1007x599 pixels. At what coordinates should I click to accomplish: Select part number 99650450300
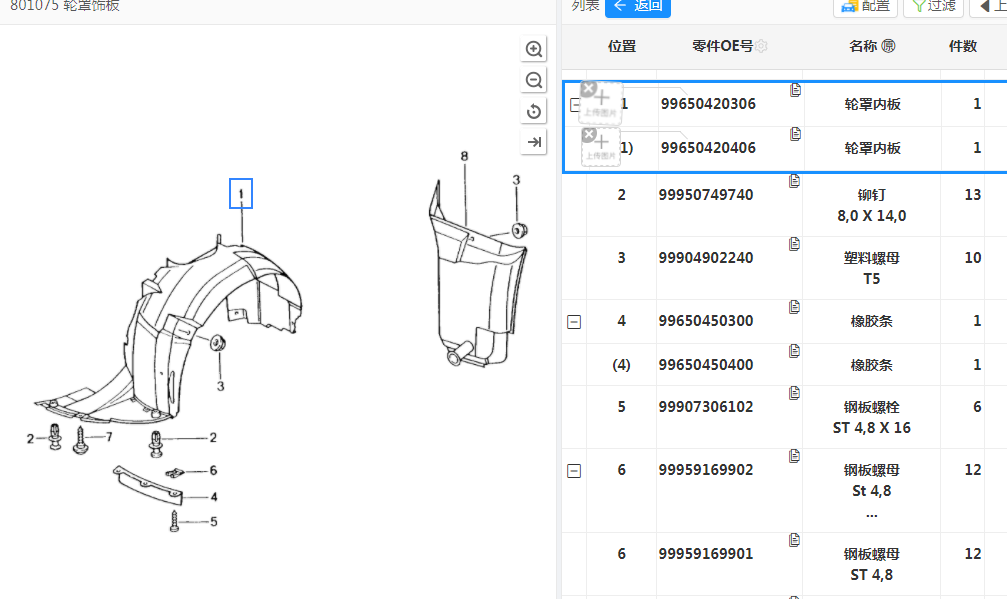pyautogui.click(x=706, y=321)
